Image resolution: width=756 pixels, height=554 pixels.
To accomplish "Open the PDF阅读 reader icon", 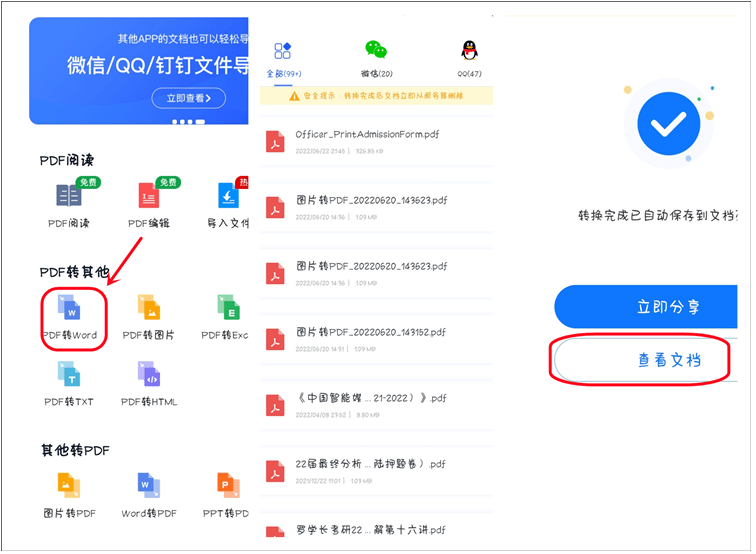I will coord(69,196).
